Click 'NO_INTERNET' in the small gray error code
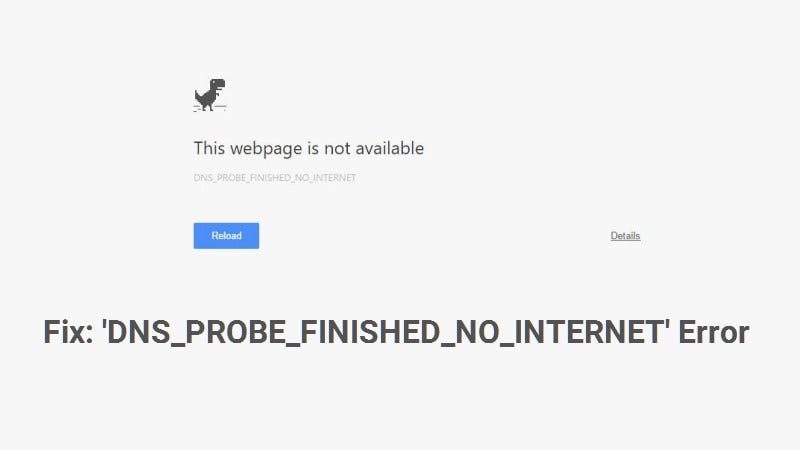Viewport: 800px width, 450px height. click(326, 178)
